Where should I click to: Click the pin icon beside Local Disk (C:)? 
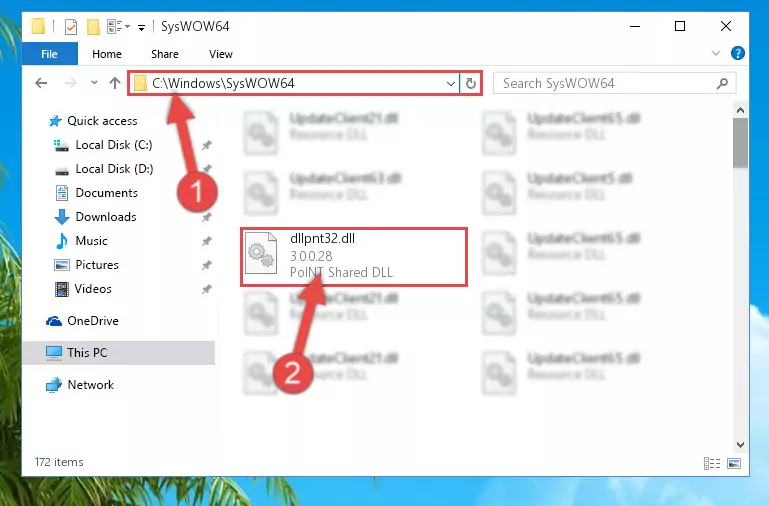tap(206, 145)
